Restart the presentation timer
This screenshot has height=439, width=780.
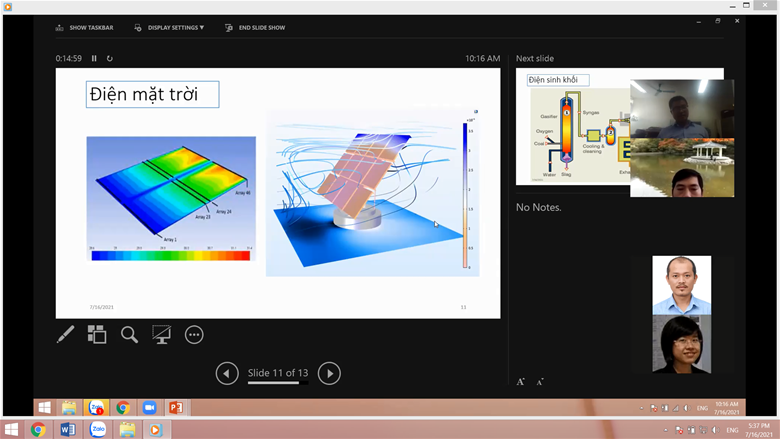click(x=109, y=59)
